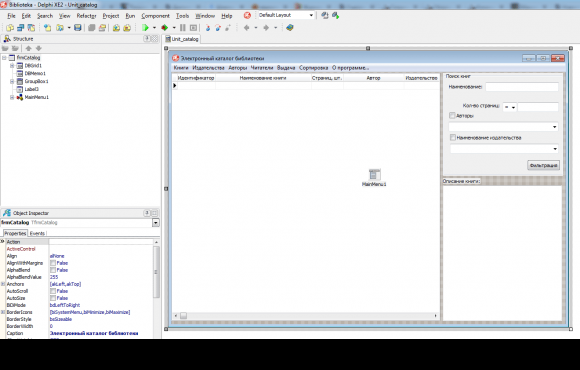Click the Forward navigation arrow in toolbar
This screenshot has height=370, width=580.
click(266, 28)
